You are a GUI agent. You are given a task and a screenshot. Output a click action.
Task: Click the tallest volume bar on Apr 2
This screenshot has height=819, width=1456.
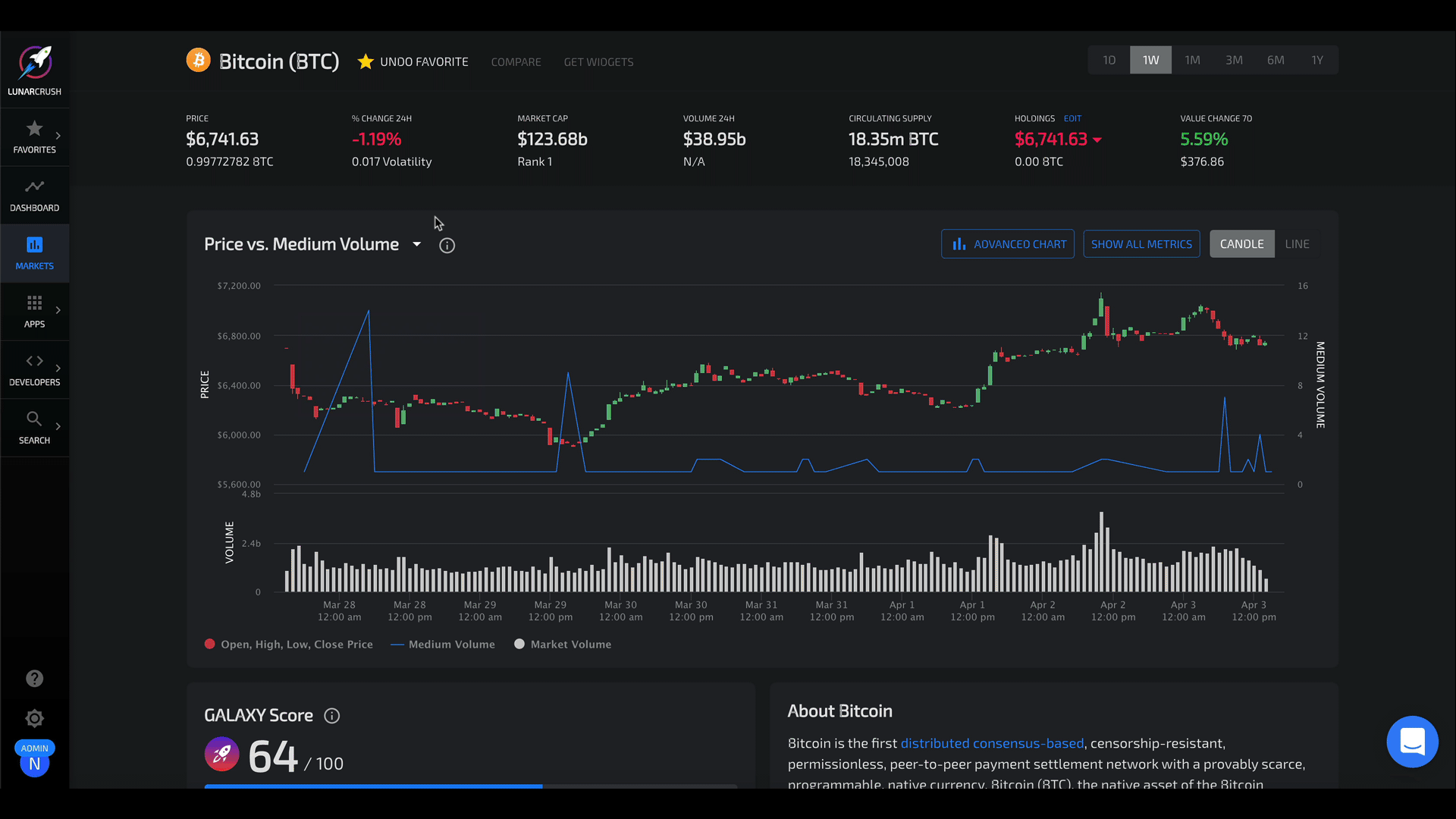[x=1101, y=551]
